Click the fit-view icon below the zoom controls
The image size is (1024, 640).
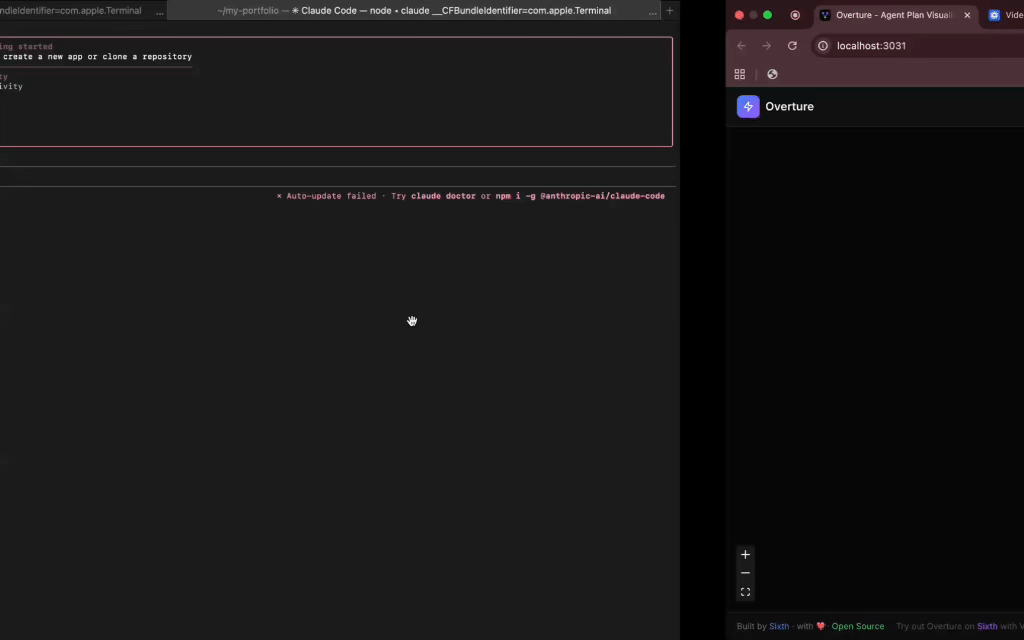(x=745, y=591)
